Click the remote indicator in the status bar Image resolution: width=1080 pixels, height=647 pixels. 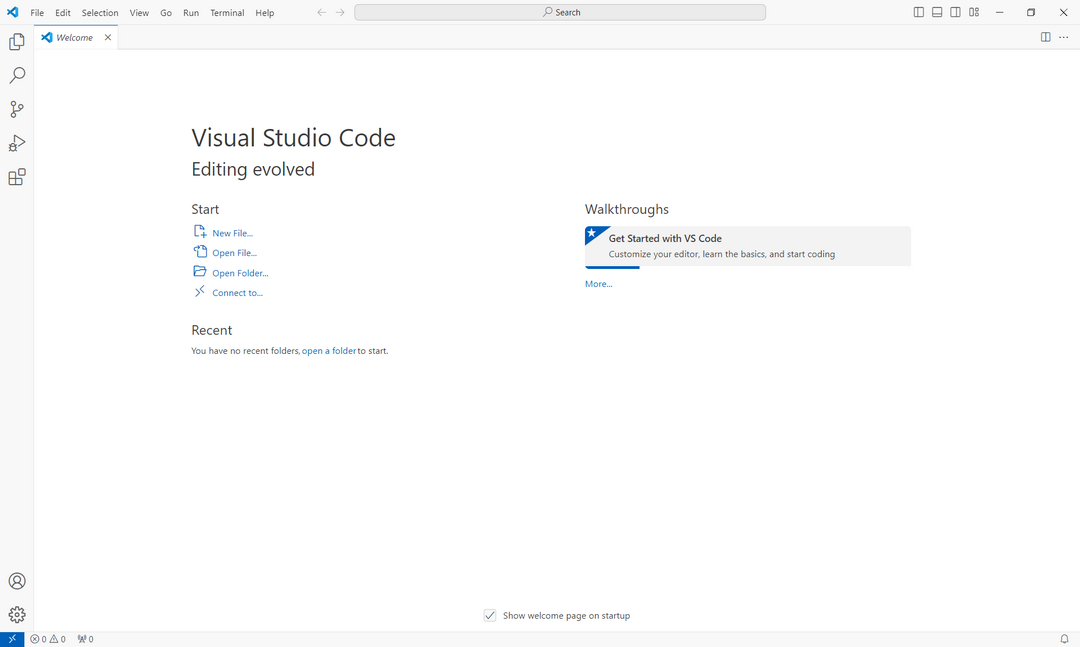tap(11, 638)
